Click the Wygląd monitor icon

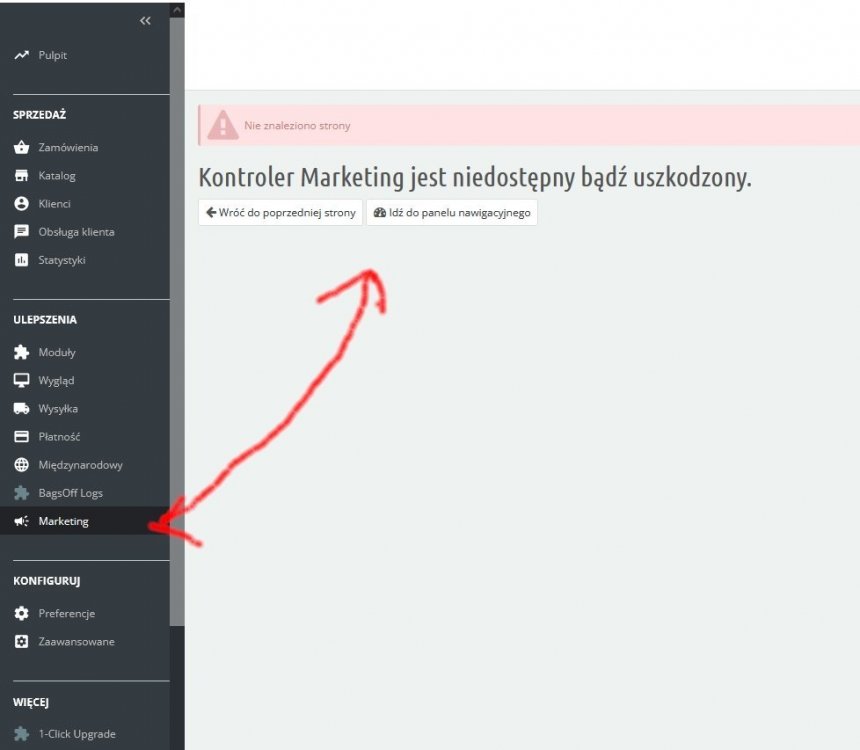coord(21,380)
